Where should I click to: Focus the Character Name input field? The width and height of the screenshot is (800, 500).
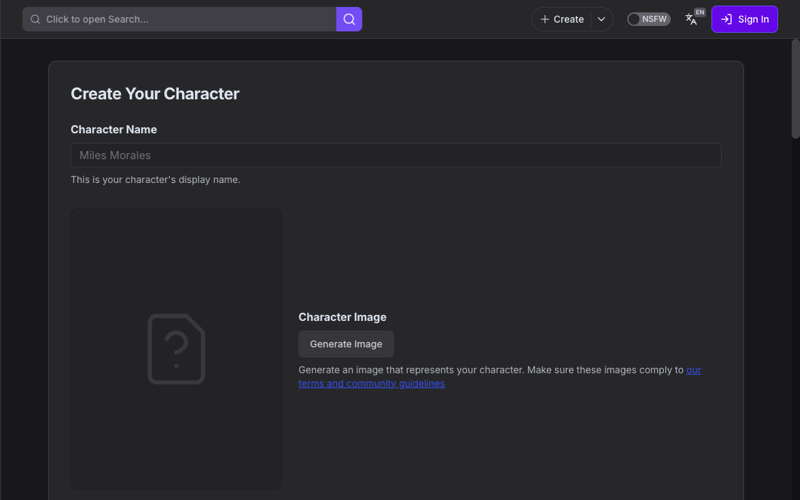396,155
